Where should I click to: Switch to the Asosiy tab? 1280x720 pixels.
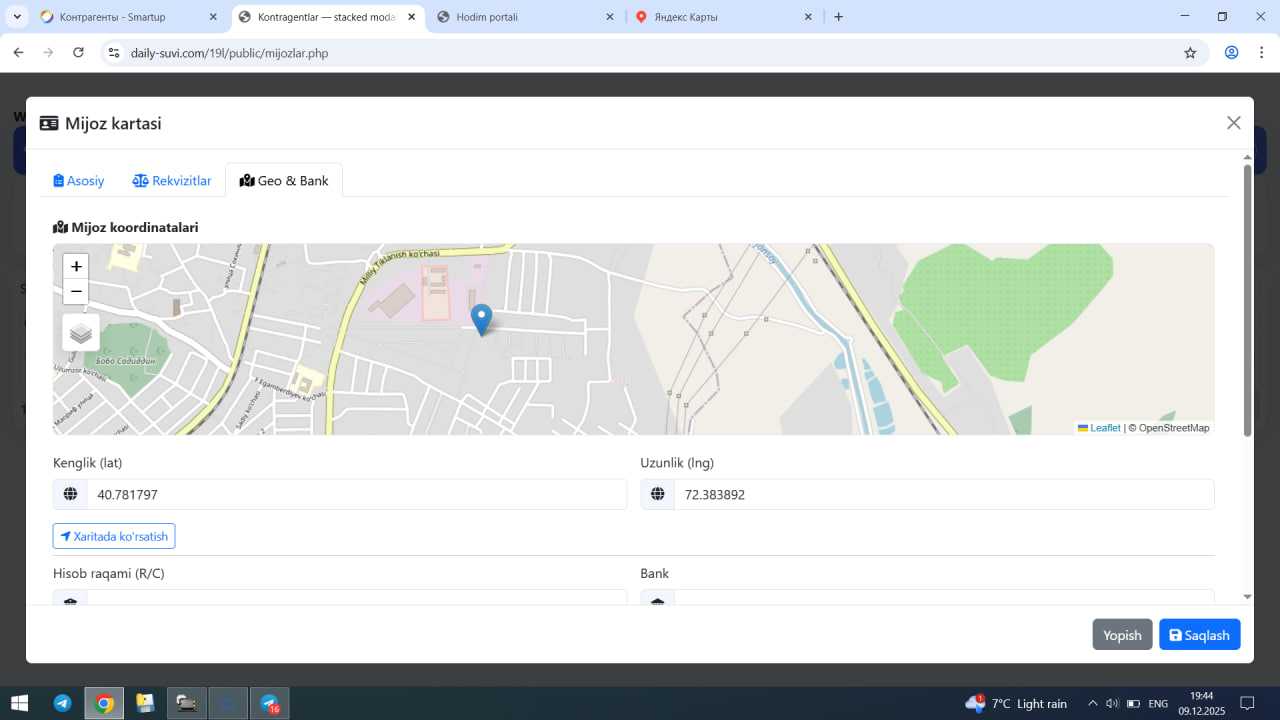[79, 181]
